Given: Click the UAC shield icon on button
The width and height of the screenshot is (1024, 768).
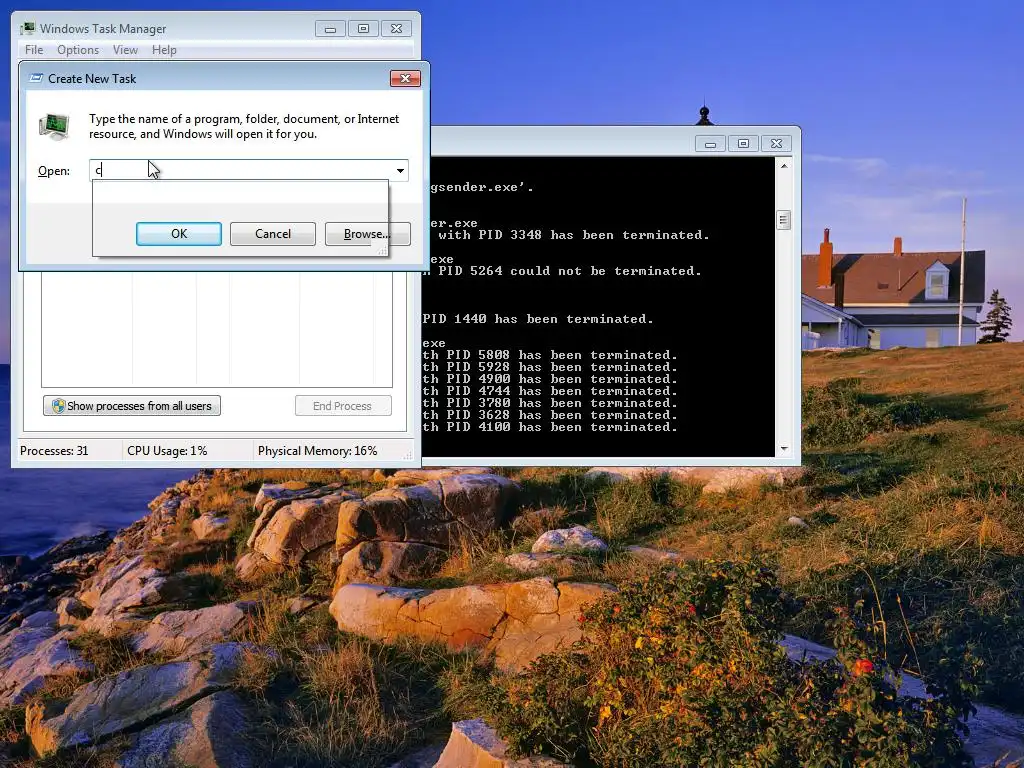Looking at the screenshot, I should pyautogui.click(x=58, y=406).
